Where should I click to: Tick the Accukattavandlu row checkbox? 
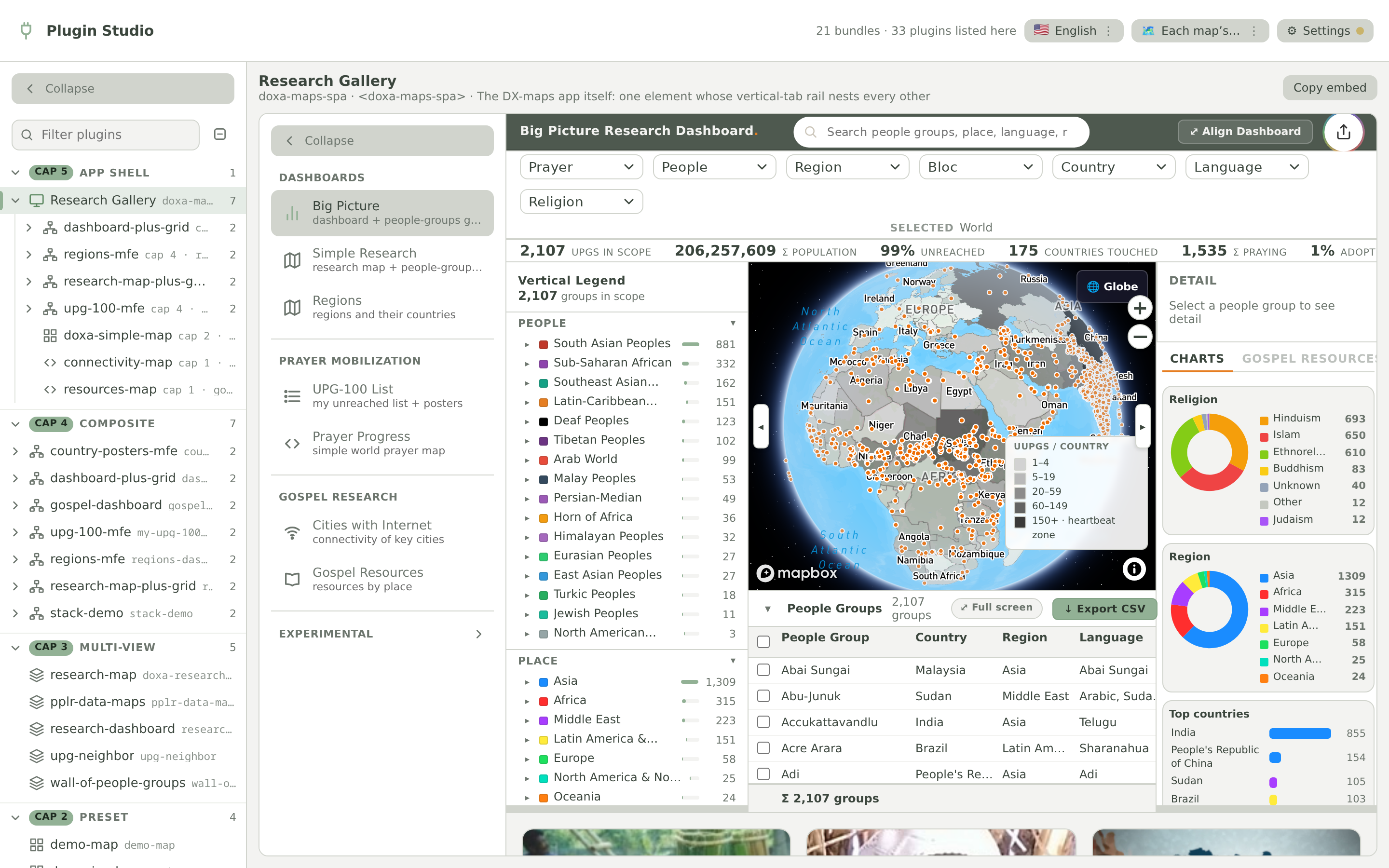(763, 721)
